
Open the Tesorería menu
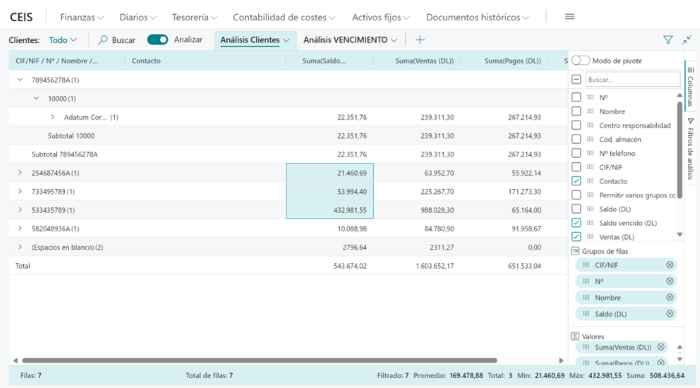coord(194,17)
